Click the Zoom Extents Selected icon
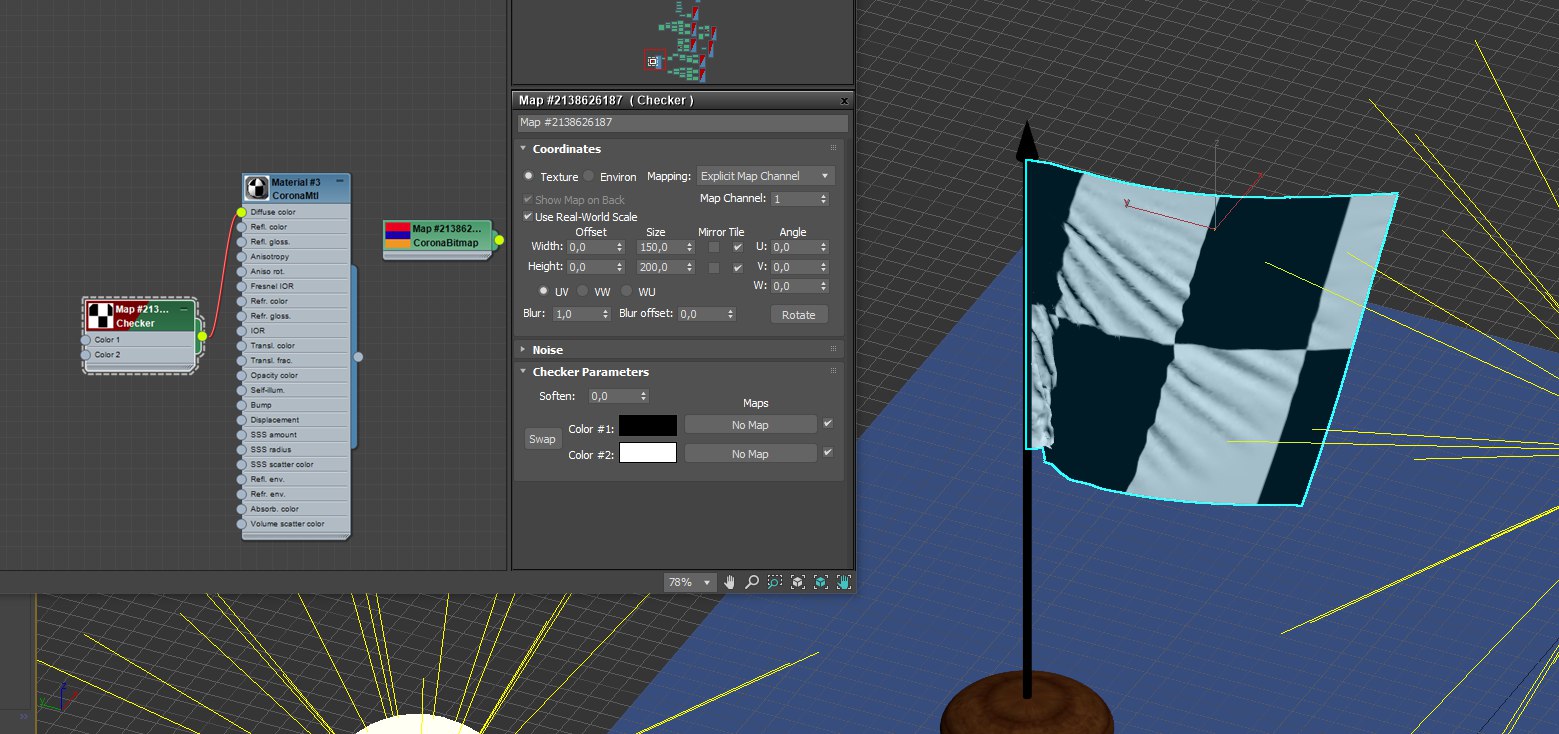 [x=821, y=582]
